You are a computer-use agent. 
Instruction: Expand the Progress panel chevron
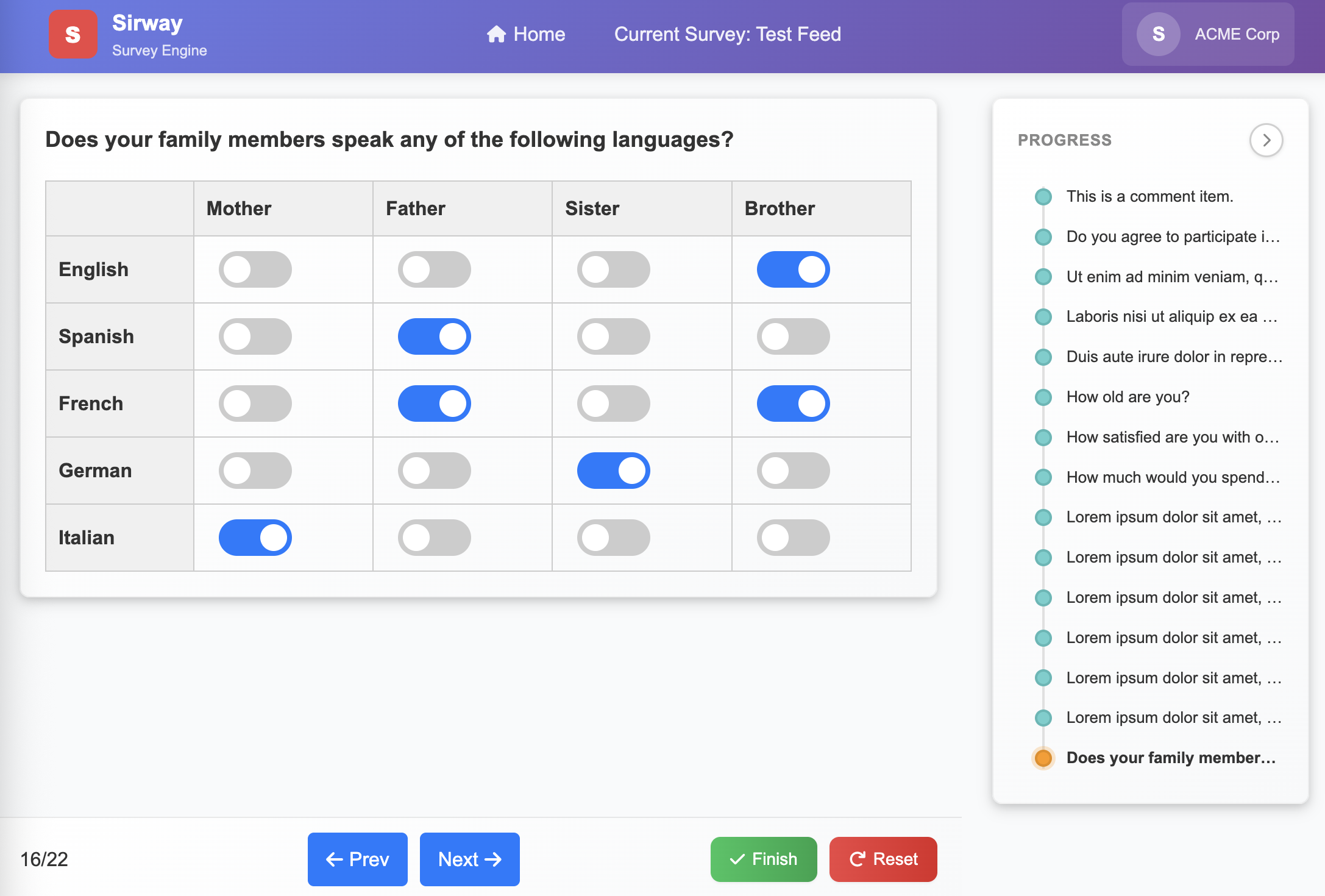click(1266, 140)
